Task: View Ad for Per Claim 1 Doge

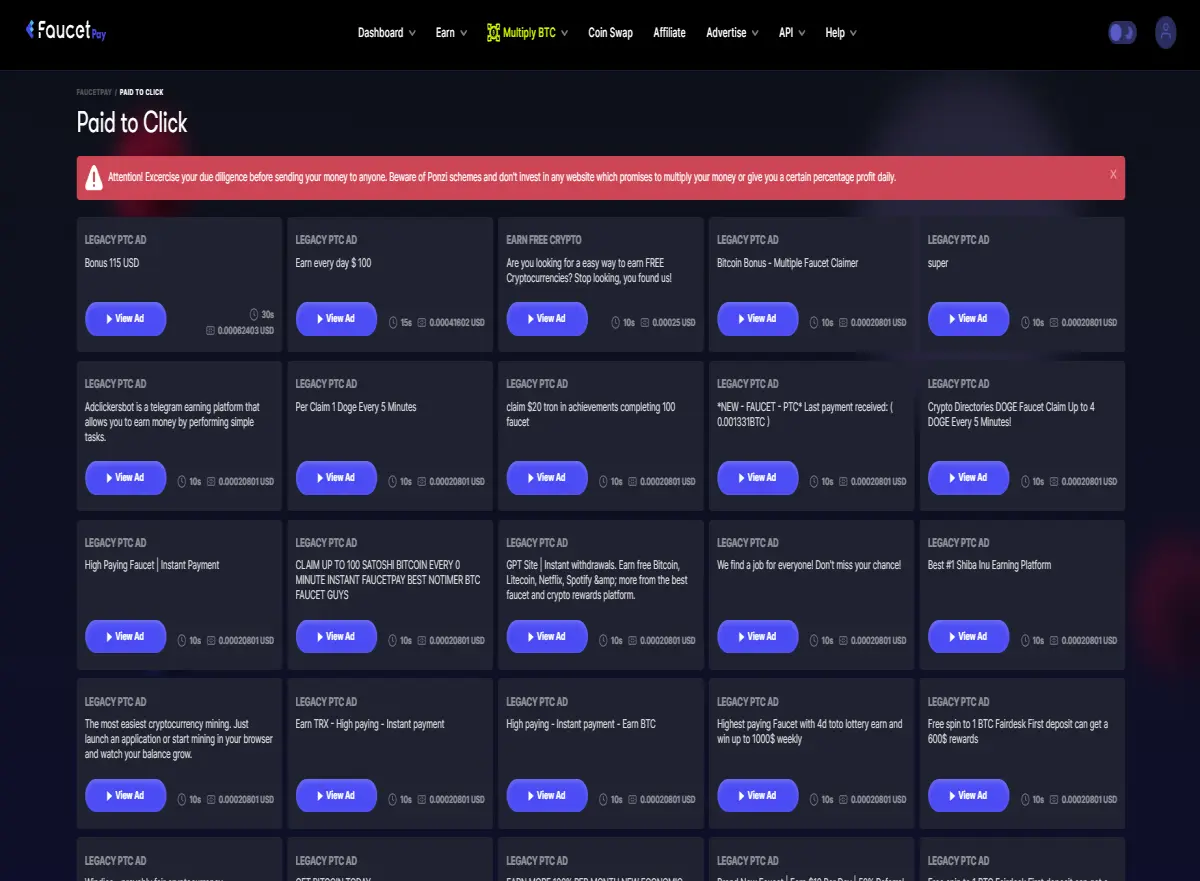Action: click(x=336, y=478)
